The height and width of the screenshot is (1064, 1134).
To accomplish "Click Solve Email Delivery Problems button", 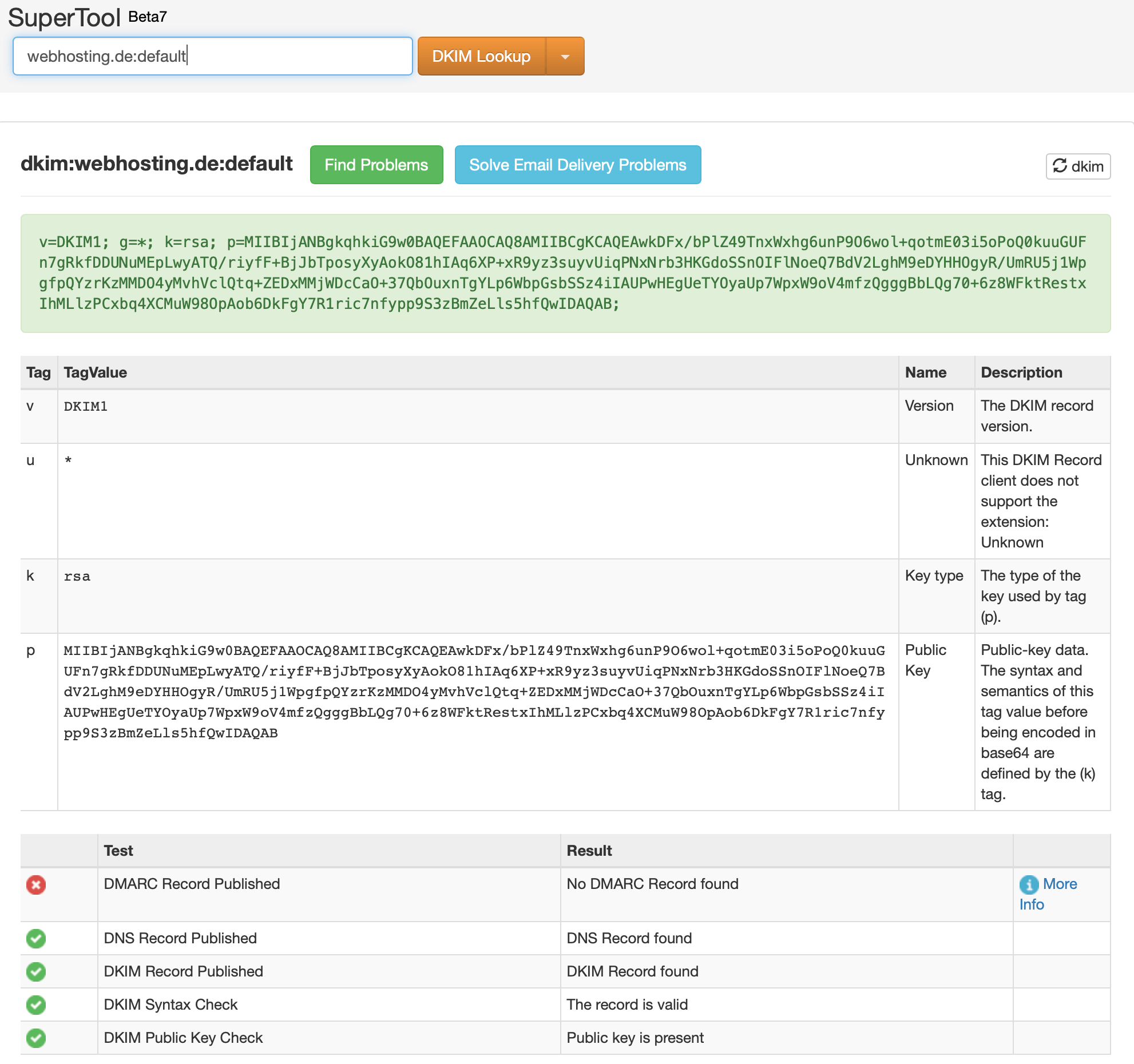I will (x=577, y=165).
